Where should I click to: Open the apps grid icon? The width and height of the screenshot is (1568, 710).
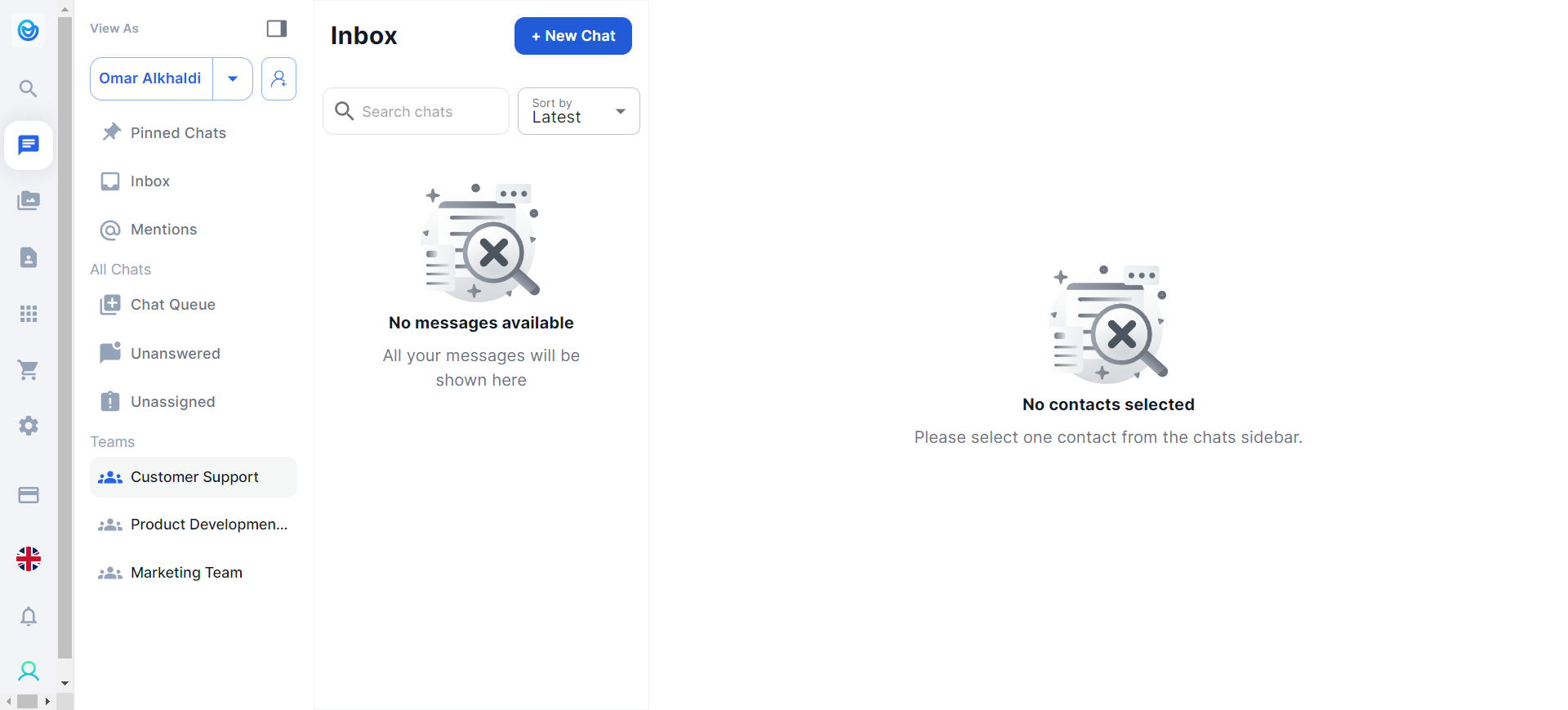click(x=29, y=314)
